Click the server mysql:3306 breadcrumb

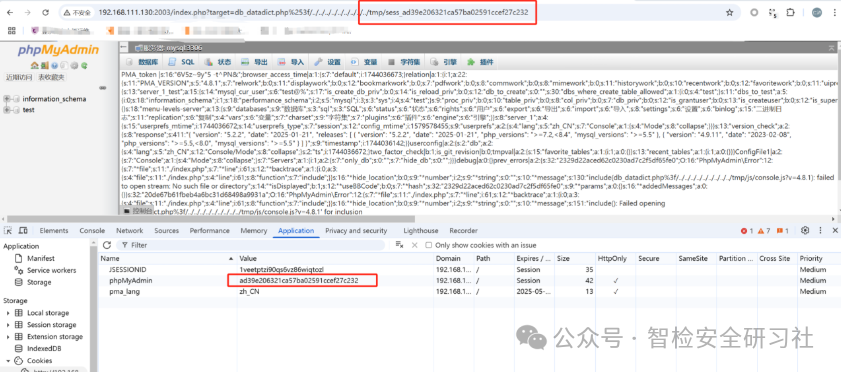169,48
